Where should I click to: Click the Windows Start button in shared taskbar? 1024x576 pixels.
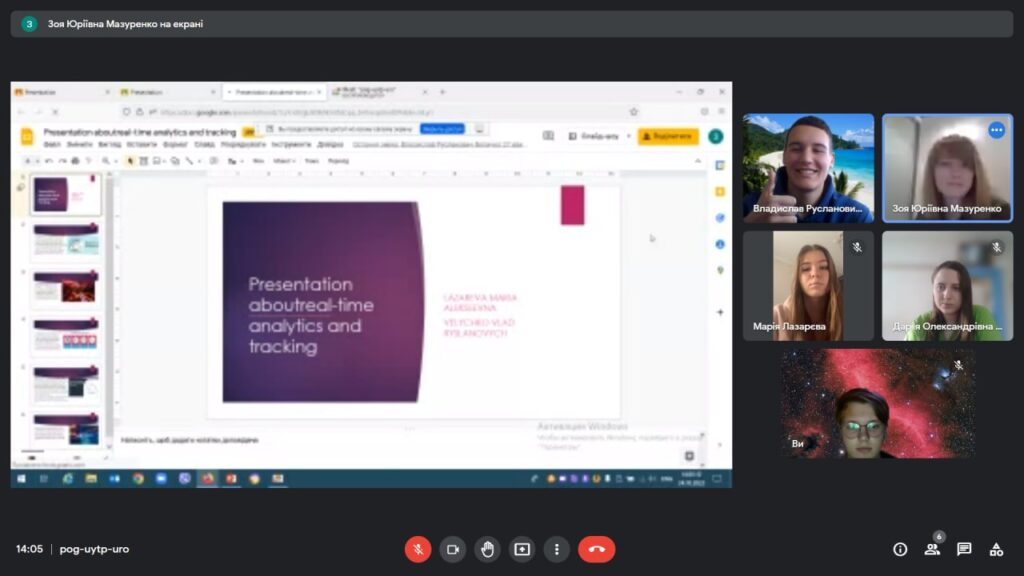pos(21,479)
